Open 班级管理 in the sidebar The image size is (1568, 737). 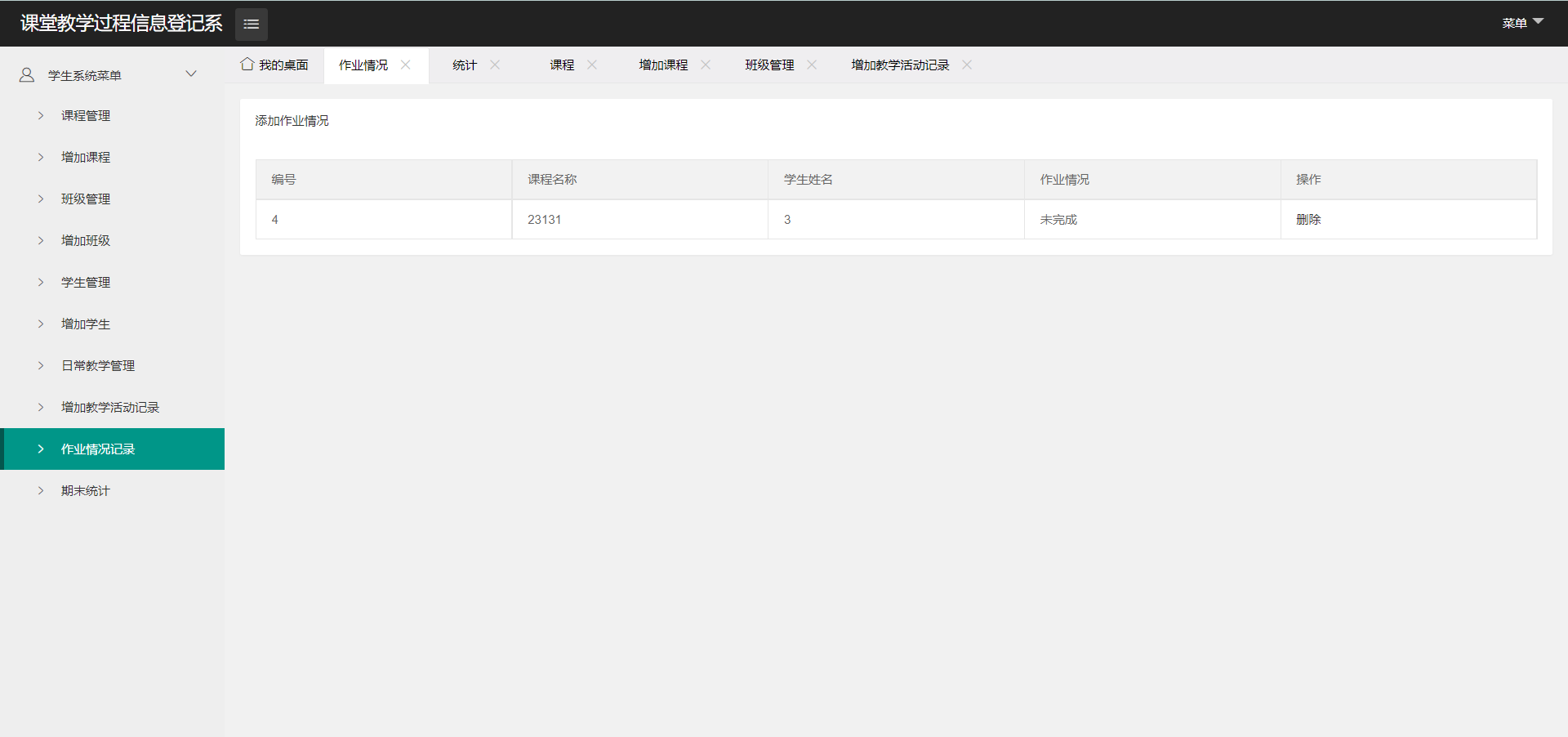click(113, 199)
